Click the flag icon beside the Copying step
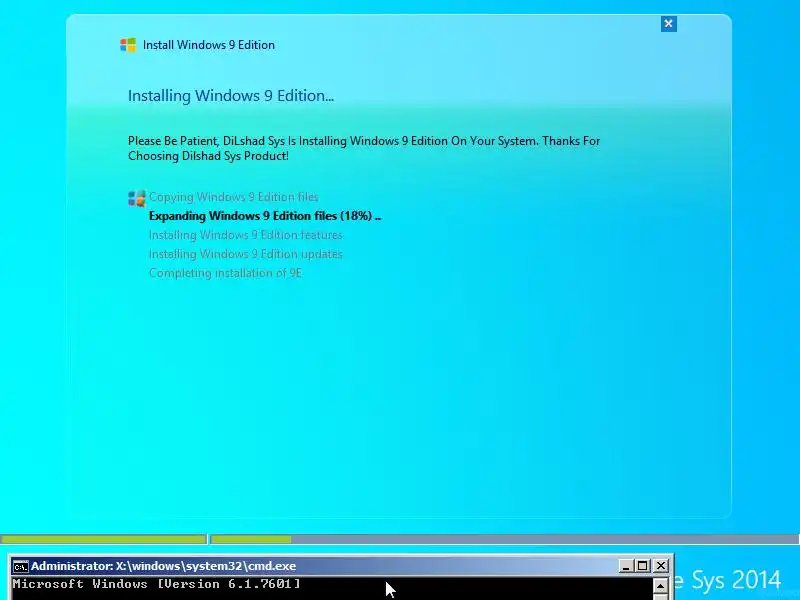The width and height of the screenshot is (800, 600). [137, 198]
